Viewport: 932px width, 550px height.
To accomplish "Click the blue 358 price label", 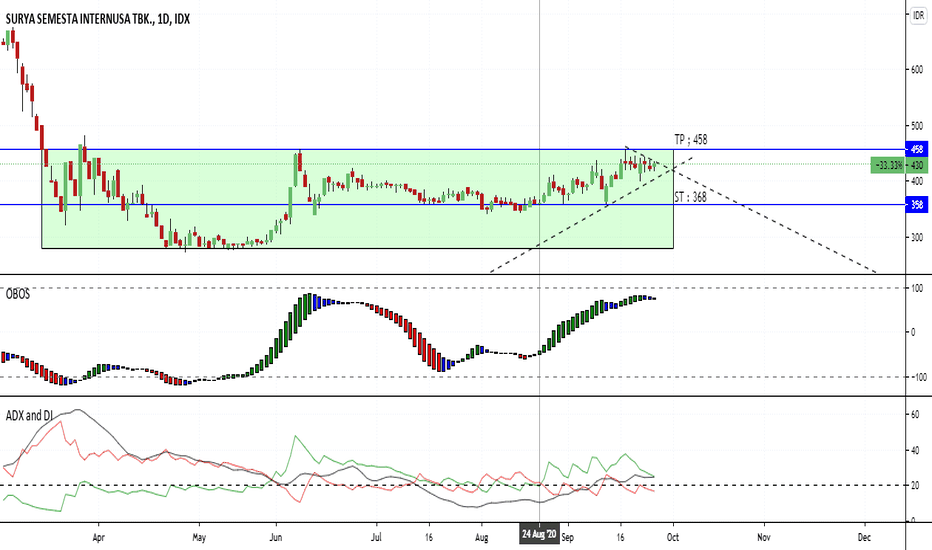I will (x=917, y=205).
